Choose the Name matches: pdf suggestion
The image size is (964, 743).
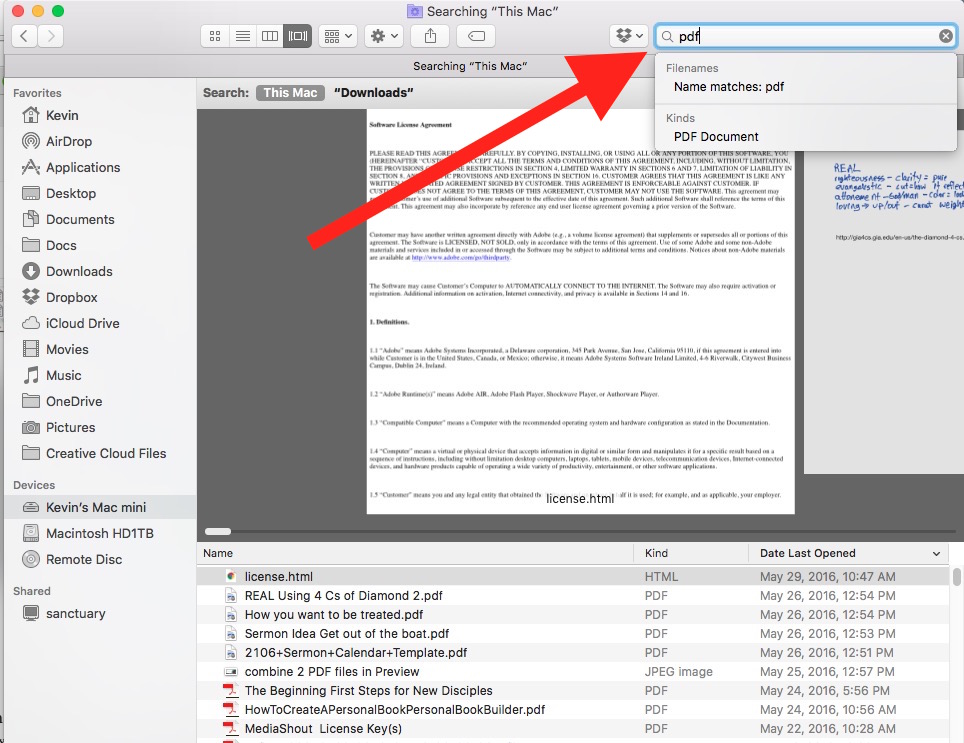click(806, 87)
